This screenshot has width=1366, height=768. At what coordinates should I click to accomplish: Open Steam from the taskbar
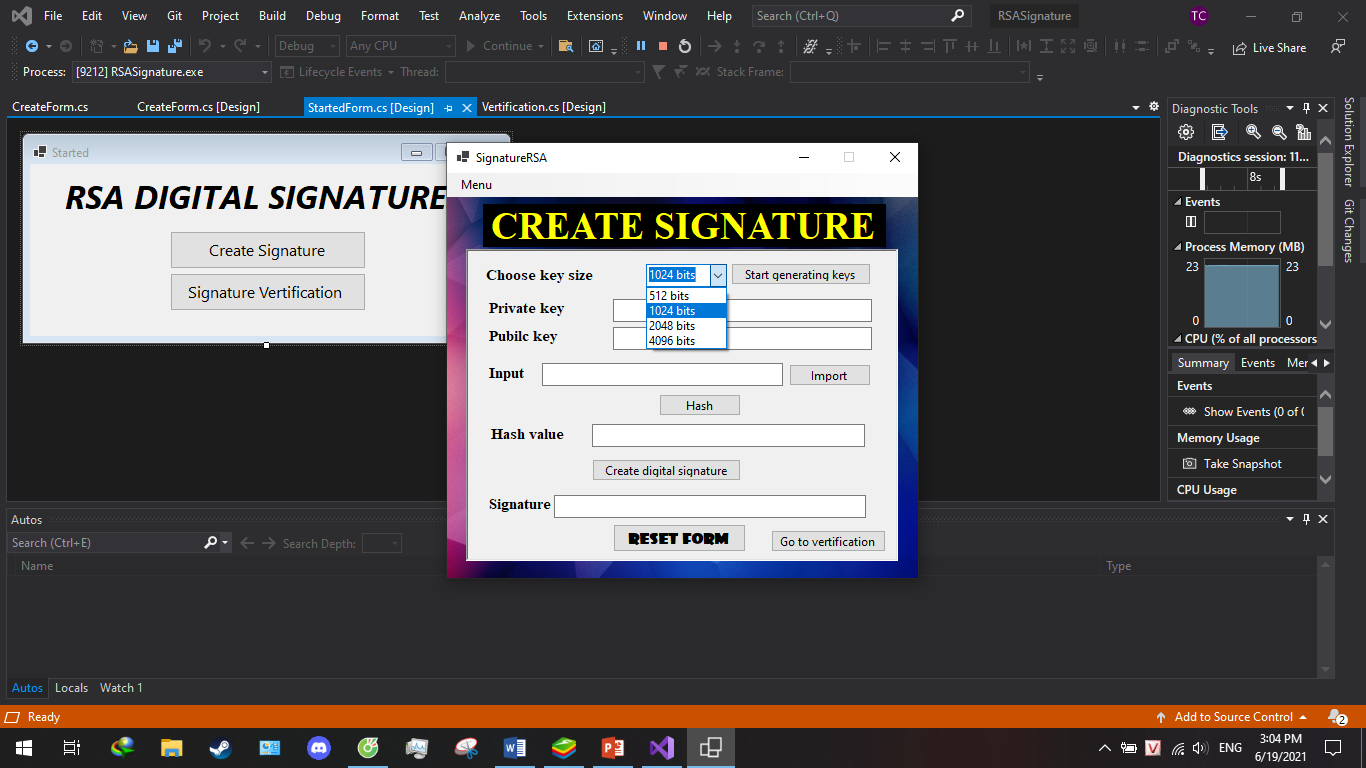(x=220, y=747)
